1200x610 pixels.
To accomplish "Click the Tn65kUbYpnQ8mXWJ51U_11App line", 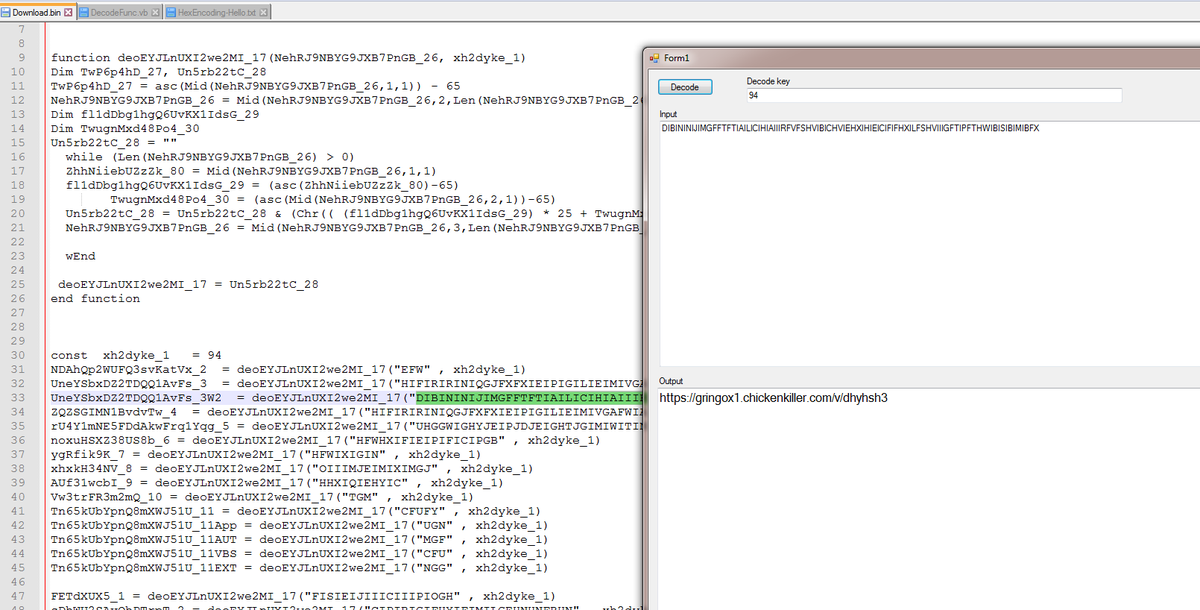I will (x=299, y=524).
